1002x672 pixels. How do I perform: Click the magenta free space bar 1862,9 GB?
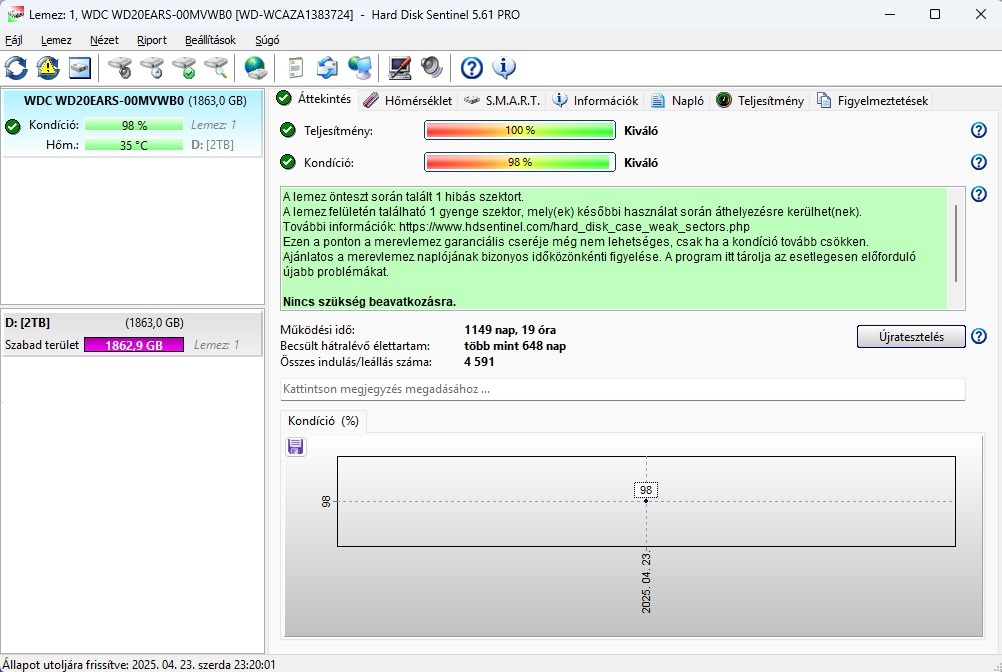tap(134, 345)
